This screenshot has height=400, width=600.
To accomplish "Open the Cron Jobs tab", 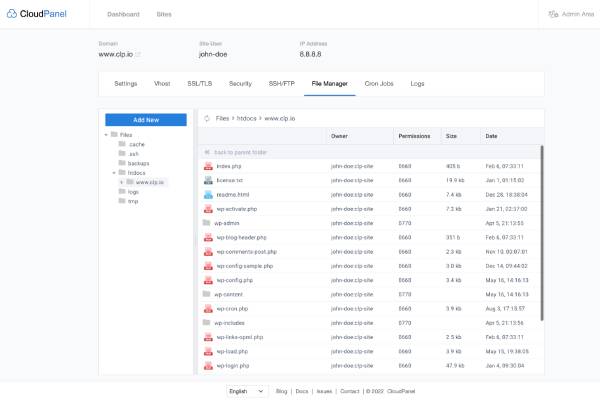I will [x=379, y=84].
